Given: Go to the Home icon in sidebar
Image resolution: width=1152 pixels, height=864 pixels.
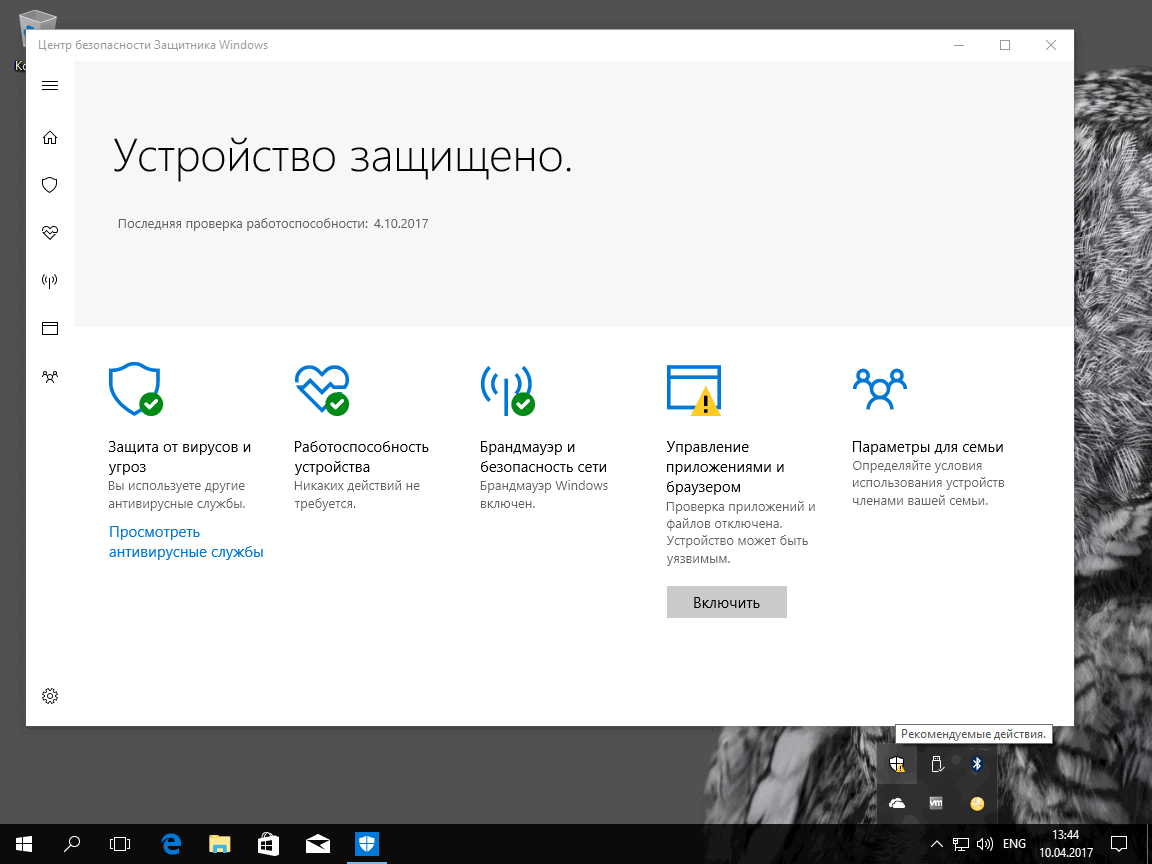Looking at the screenshot, I should pos(50,137).
